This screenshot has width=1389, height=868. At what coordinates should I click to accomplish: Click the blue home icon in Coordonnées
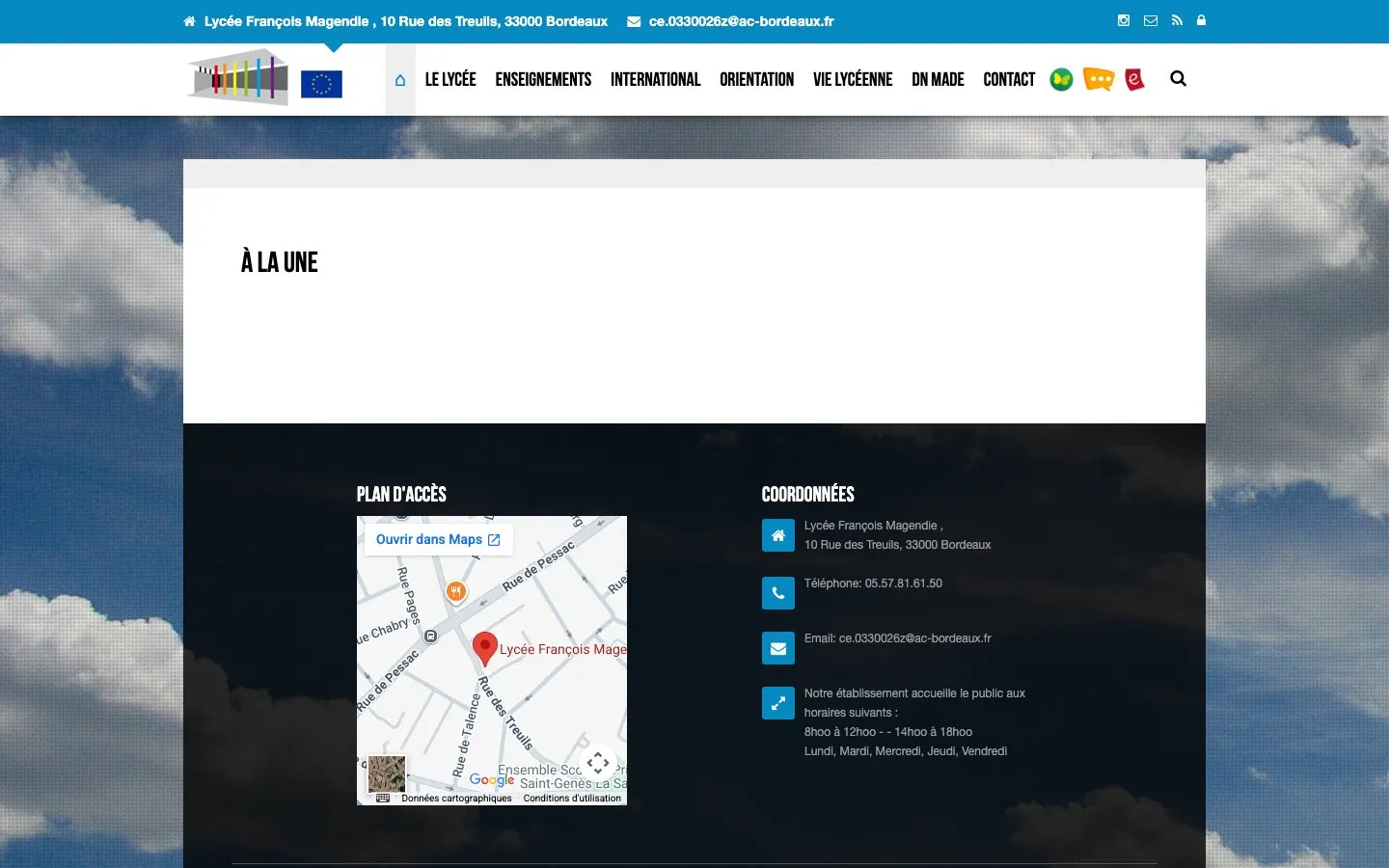(x=778, y=535)
